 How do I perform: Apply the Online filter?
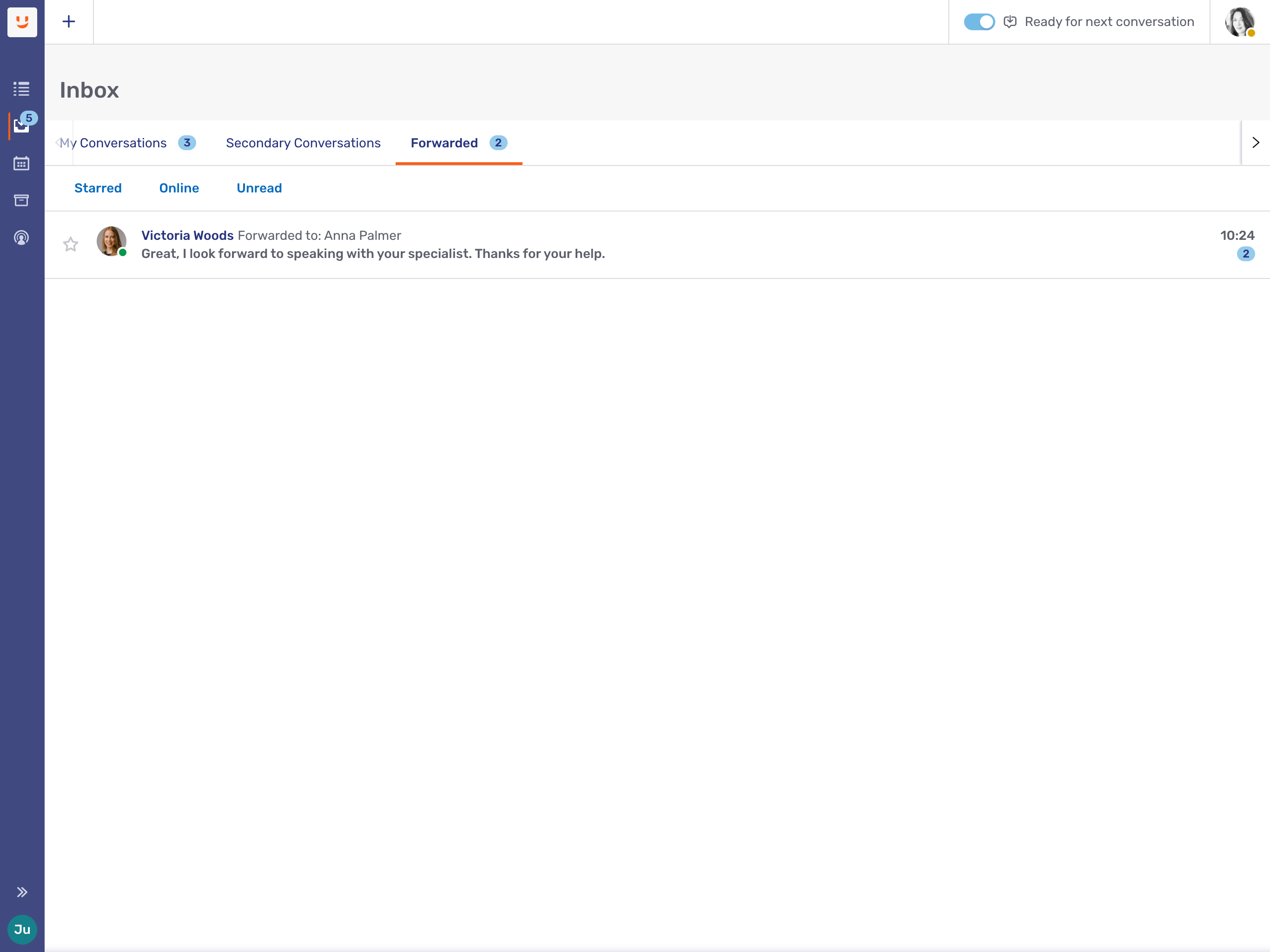[179, 188]
